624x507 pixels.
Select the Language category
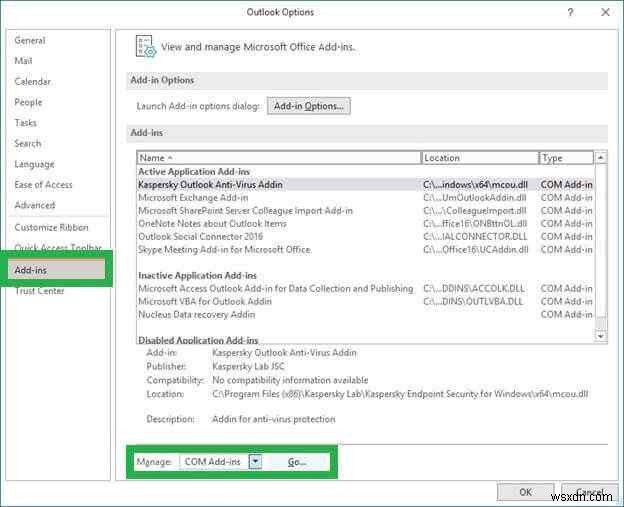click(x=34, y=164)
